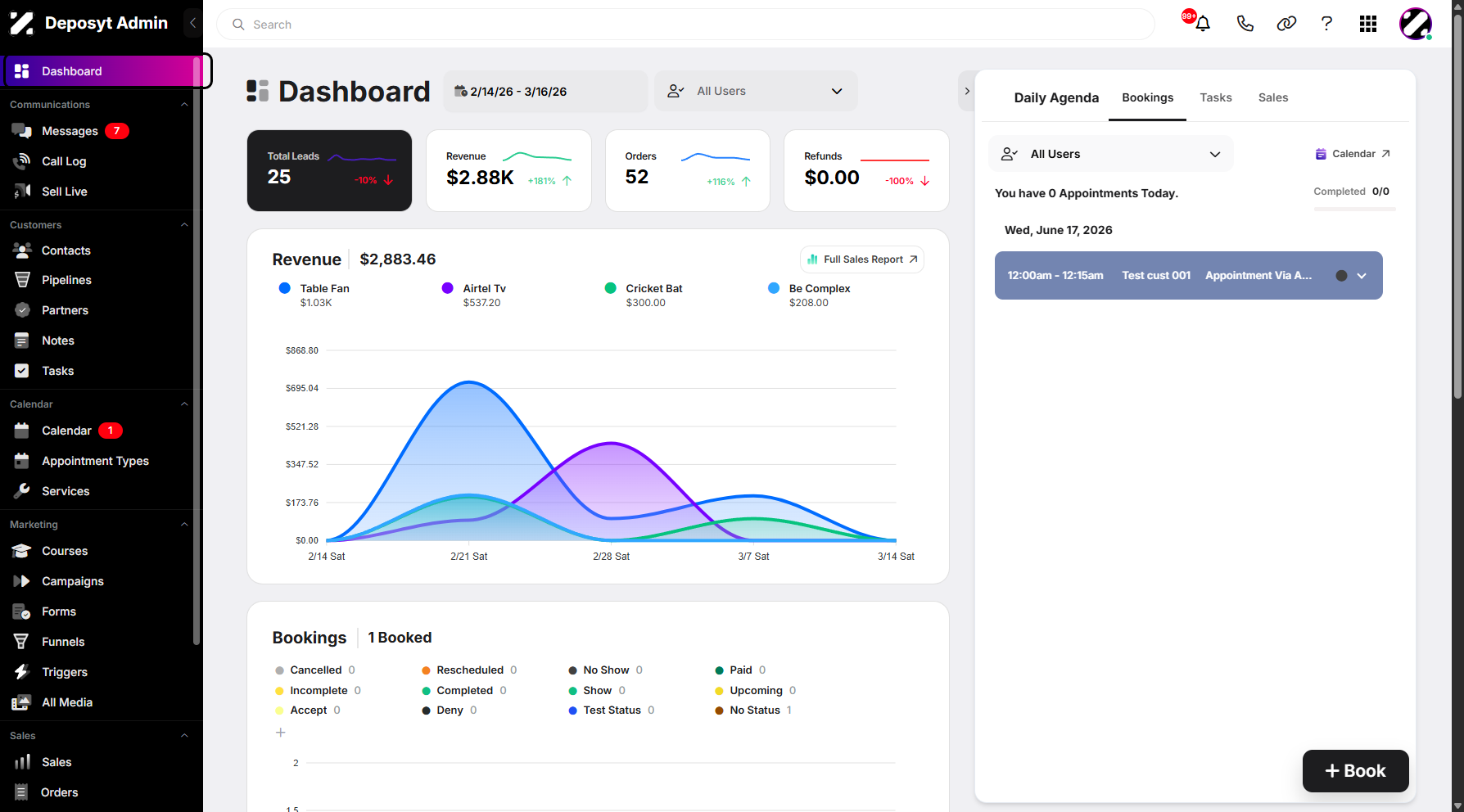The image size is (1464, 812).
Task: Collapse the Daily Agenda panel arrow
Action: [967, 91]
